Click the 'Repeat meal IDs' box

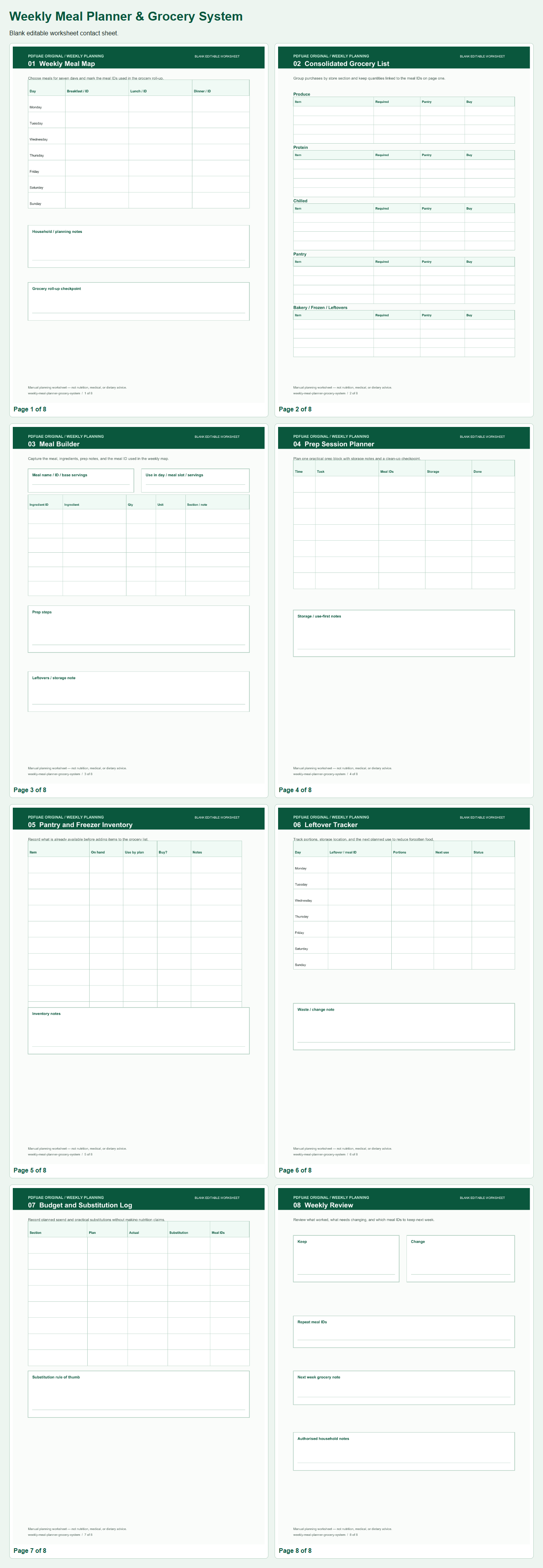(404, 1332)
